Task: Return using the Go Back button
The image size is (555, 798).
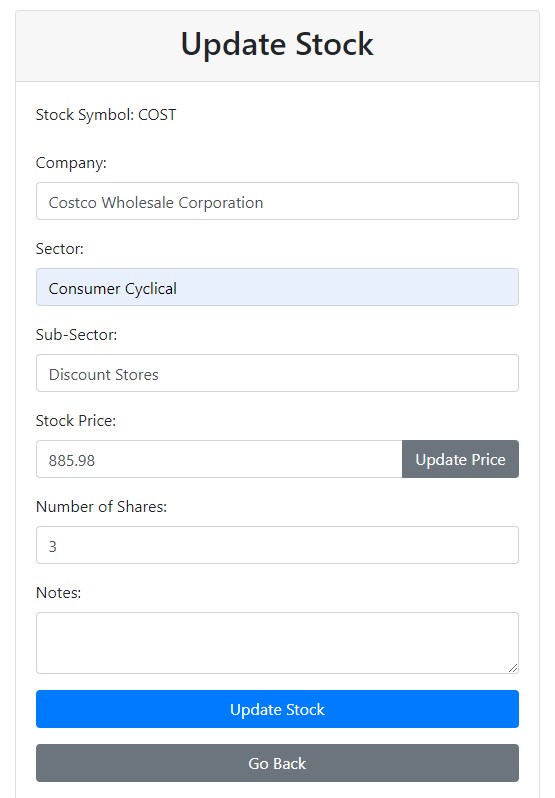Action: (277, 763)
